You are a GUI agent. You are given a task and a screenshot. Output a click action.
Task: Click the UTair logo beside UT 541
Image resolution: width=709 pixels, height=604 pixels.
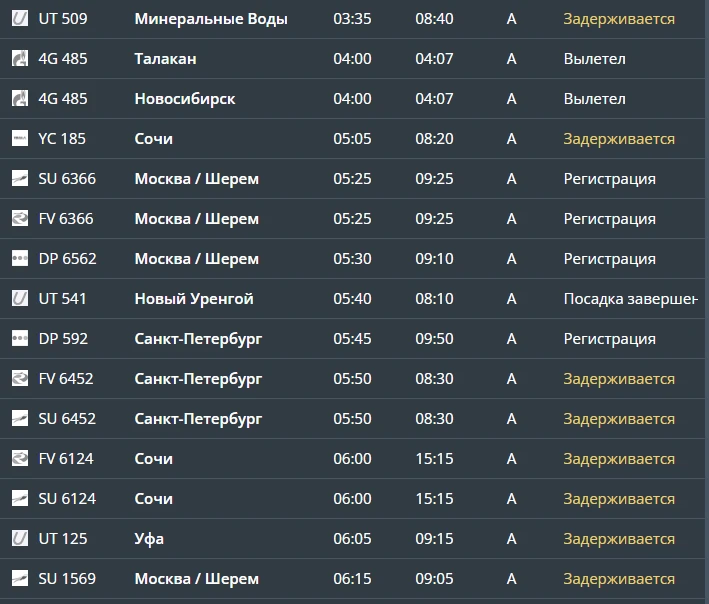tap(20, 298)
